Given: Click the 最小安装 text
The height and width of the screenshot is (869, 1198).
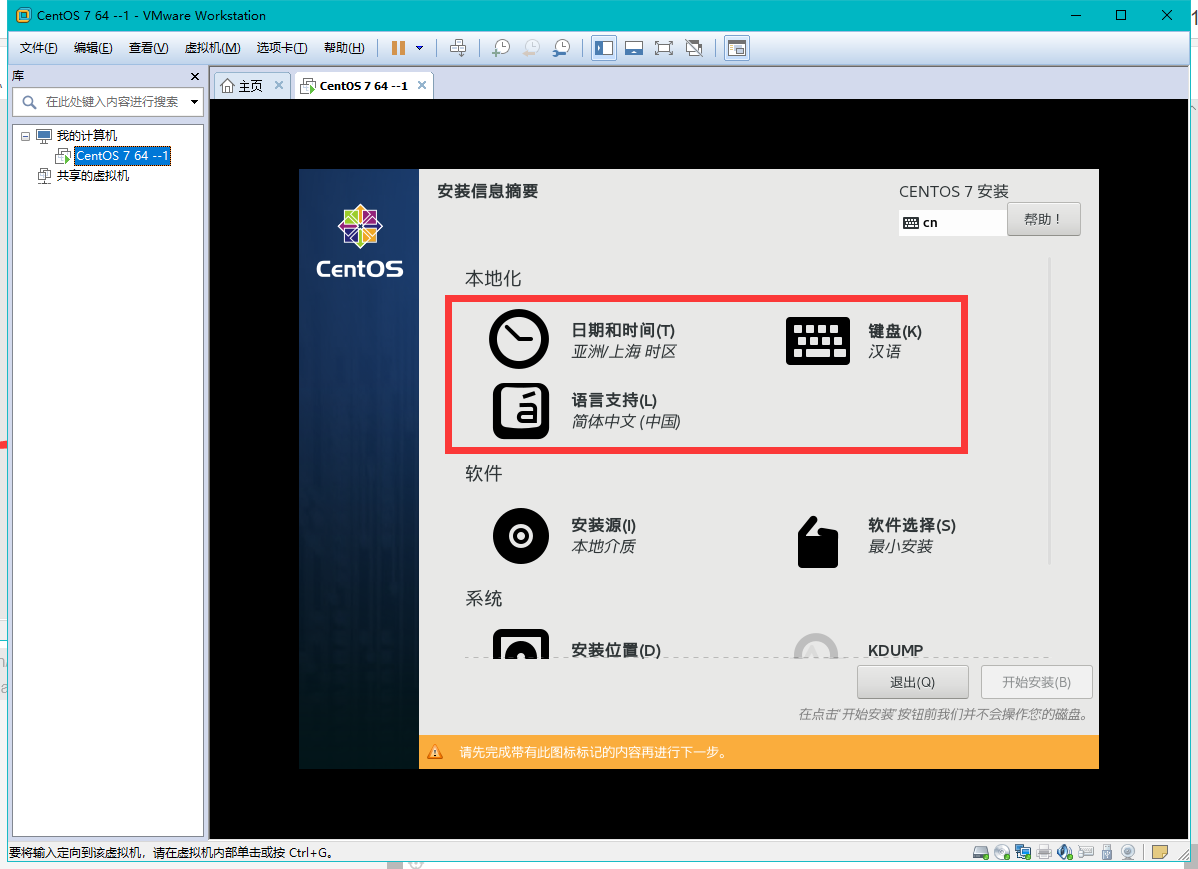Looking at the screenshot, I should pos(900,546).
